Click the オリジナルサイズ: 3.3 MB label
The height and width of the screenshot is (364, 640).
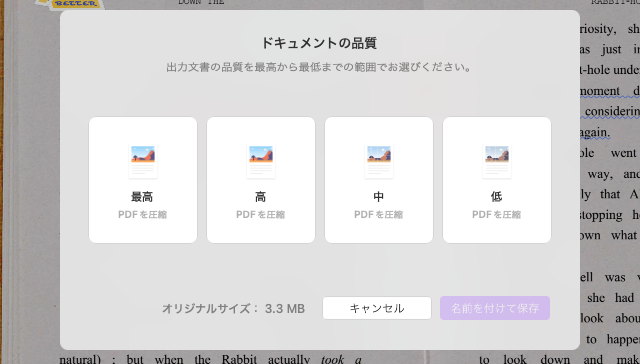tap(233, 309)
